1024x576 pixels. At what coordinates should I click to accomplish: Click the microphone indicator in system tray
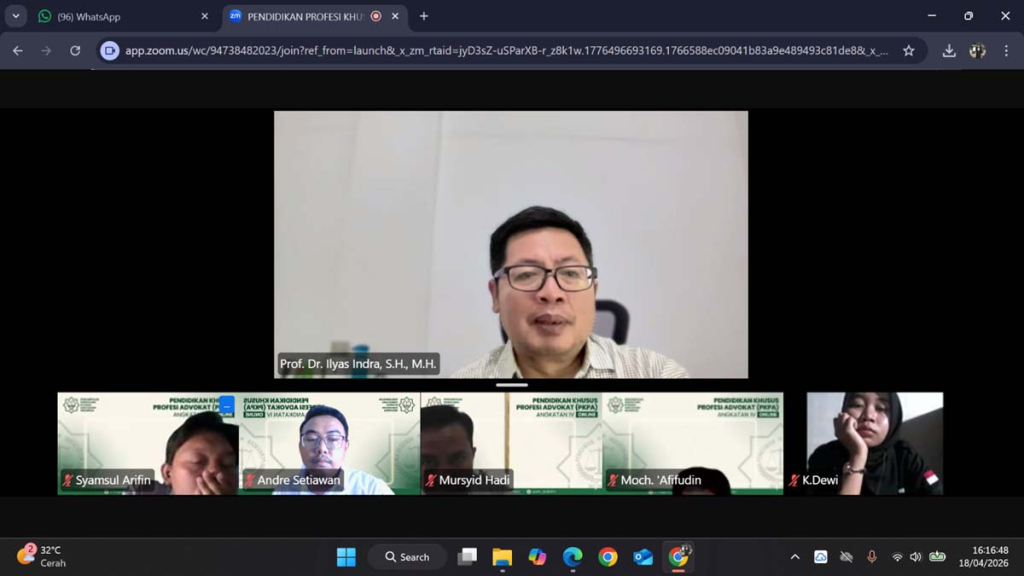tap(871, 557)
